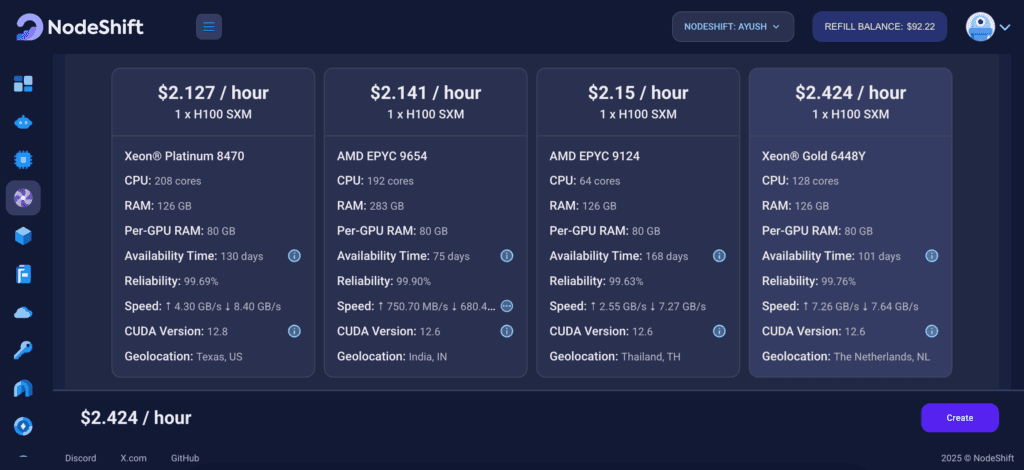Viewport: 1024px width, 470px height.
Task: Show Availability Time info for 168 days card
Action: (x=719, y=256)
